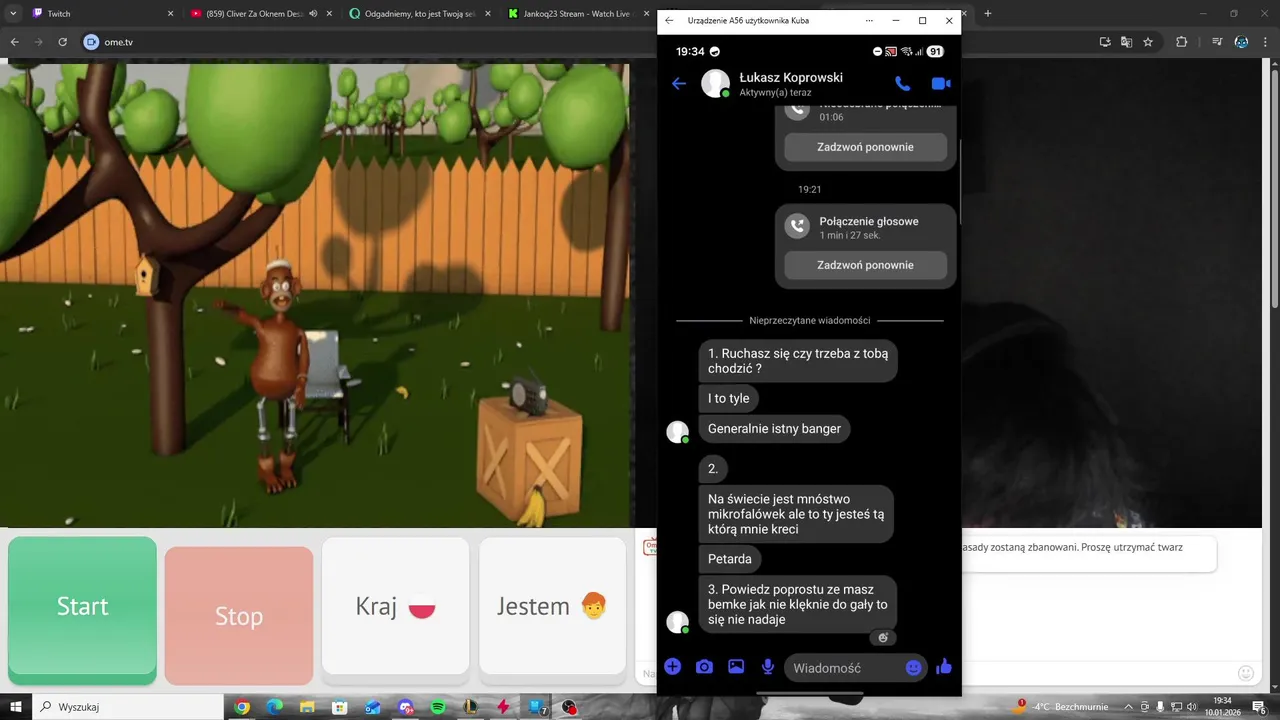Focus the Wiadomość message input field
The height and width of the screenshot is (720, 1280).
click(x=855, y=668)
